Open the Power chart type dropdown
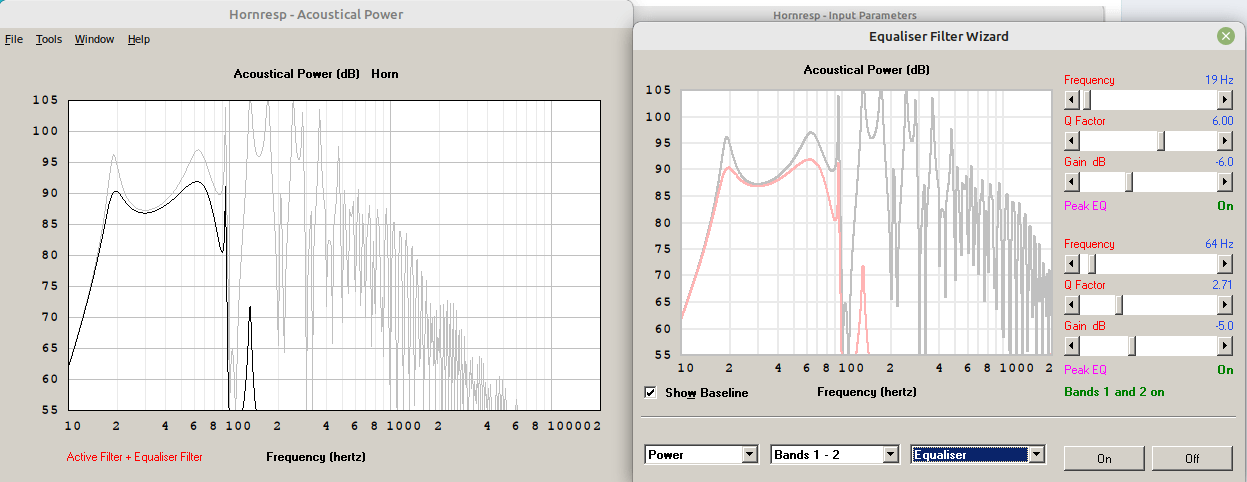This screenshot has width=1247, height=482. pos(750,454)
